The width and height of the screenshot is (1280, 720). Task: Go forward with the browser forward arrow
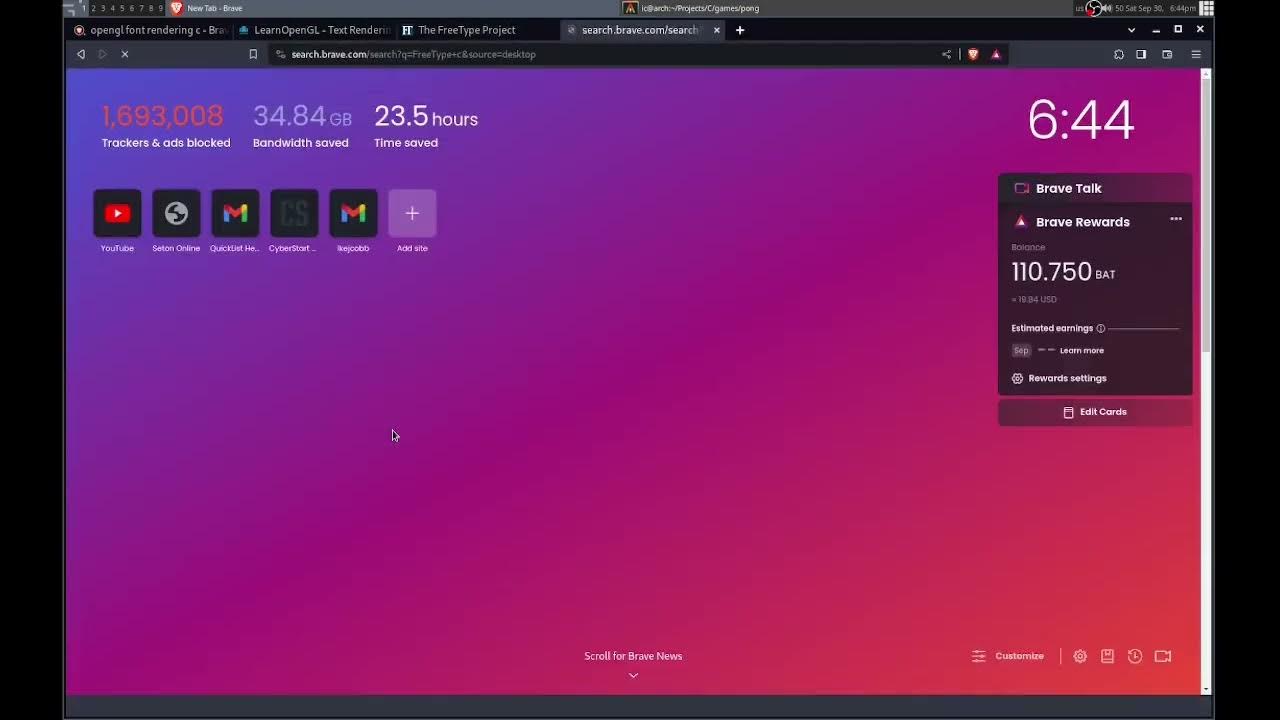click(102, 54)
